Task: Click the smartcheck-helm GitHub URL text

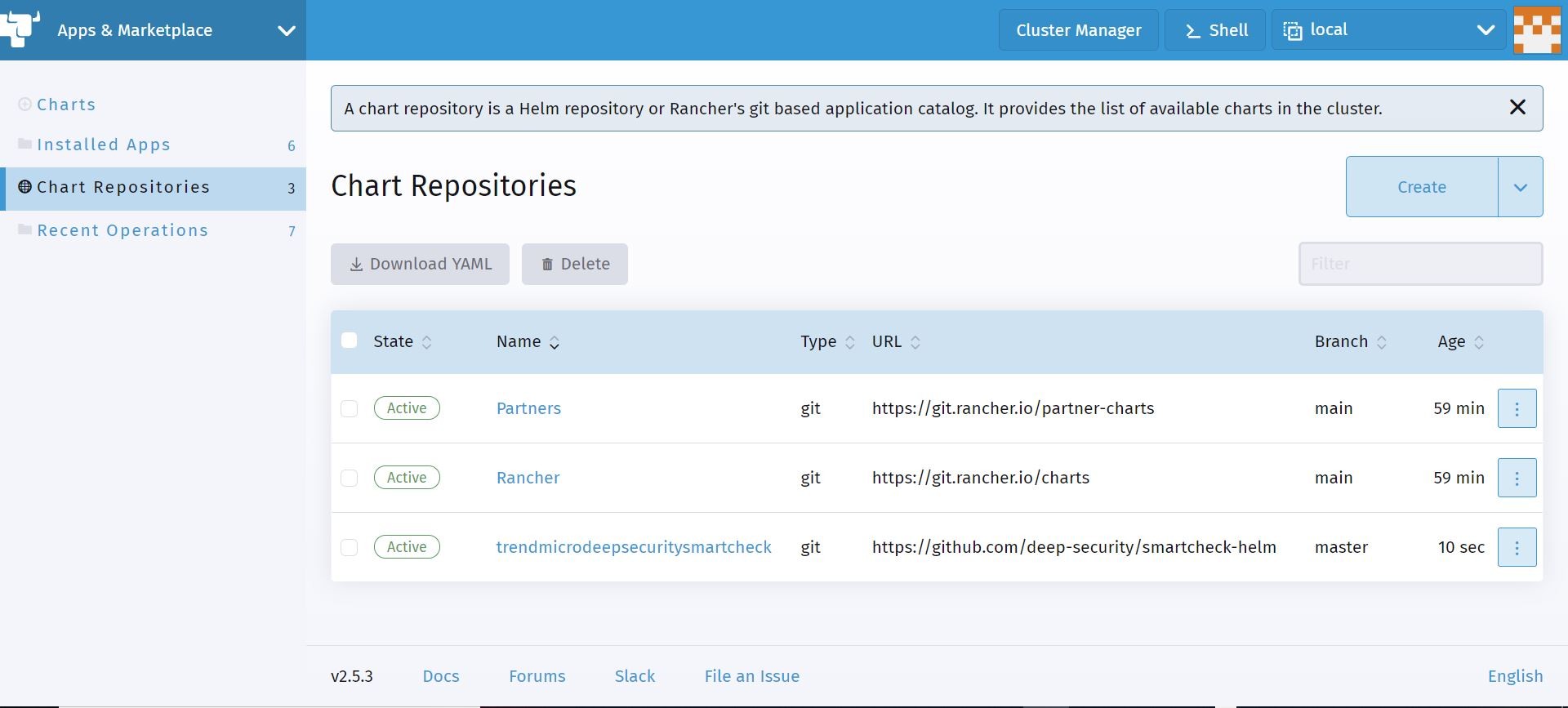Action: (1074, 547)
